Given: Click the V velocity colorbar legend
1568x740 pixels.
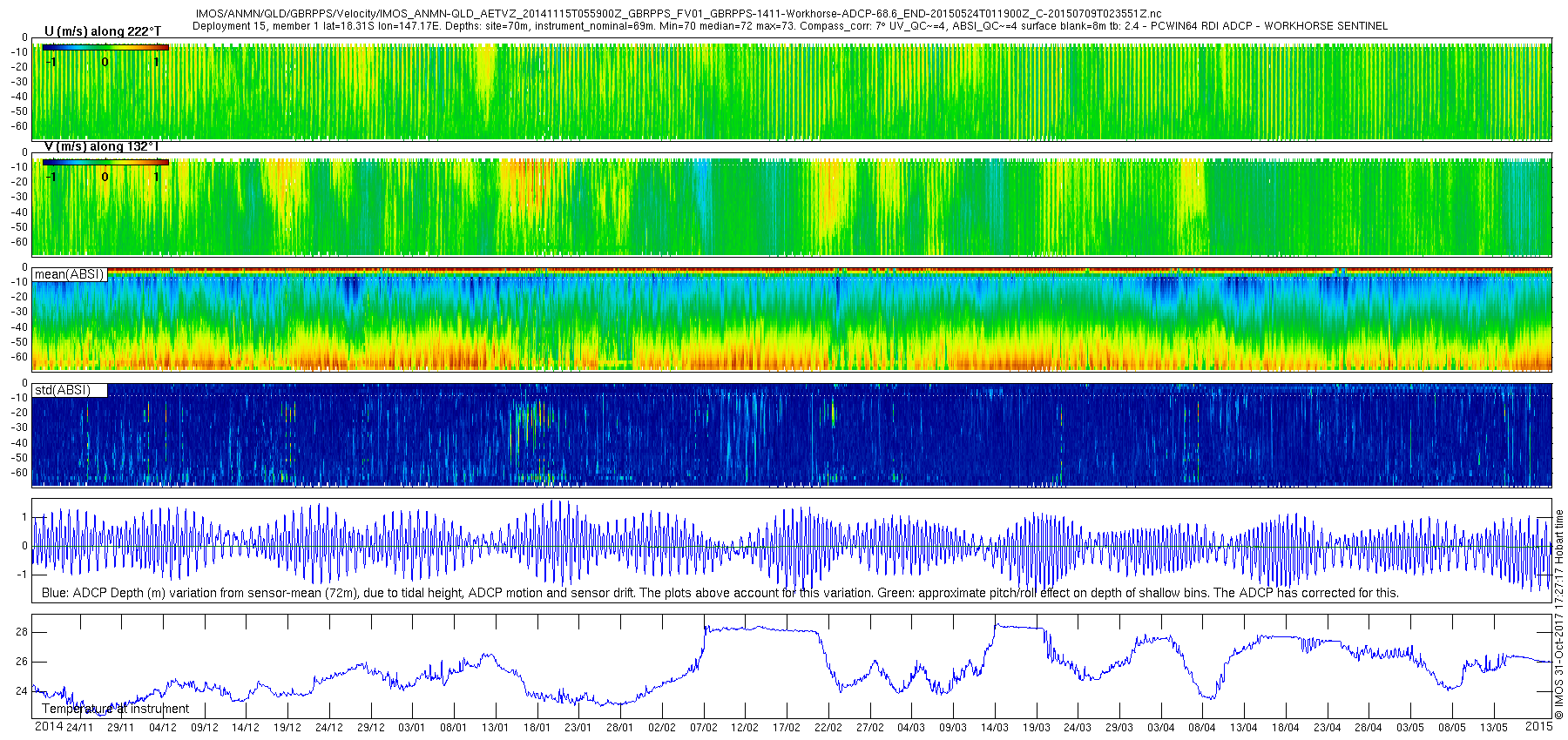Looking at the screenshot, I should click(105, 163).
